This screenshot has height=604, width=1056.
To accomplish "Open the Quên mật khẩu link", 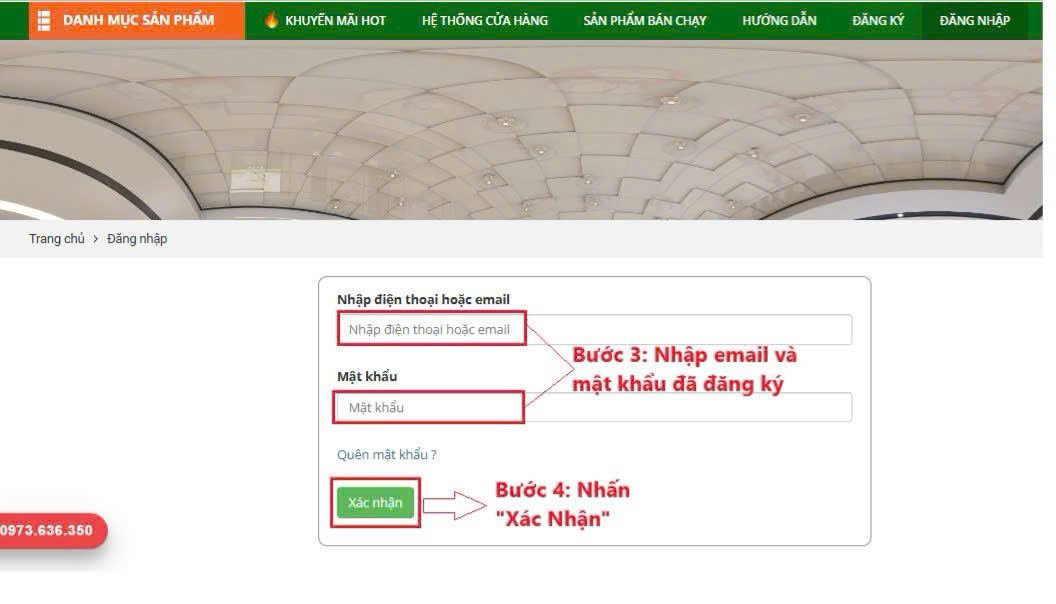I will coord(387,455).
